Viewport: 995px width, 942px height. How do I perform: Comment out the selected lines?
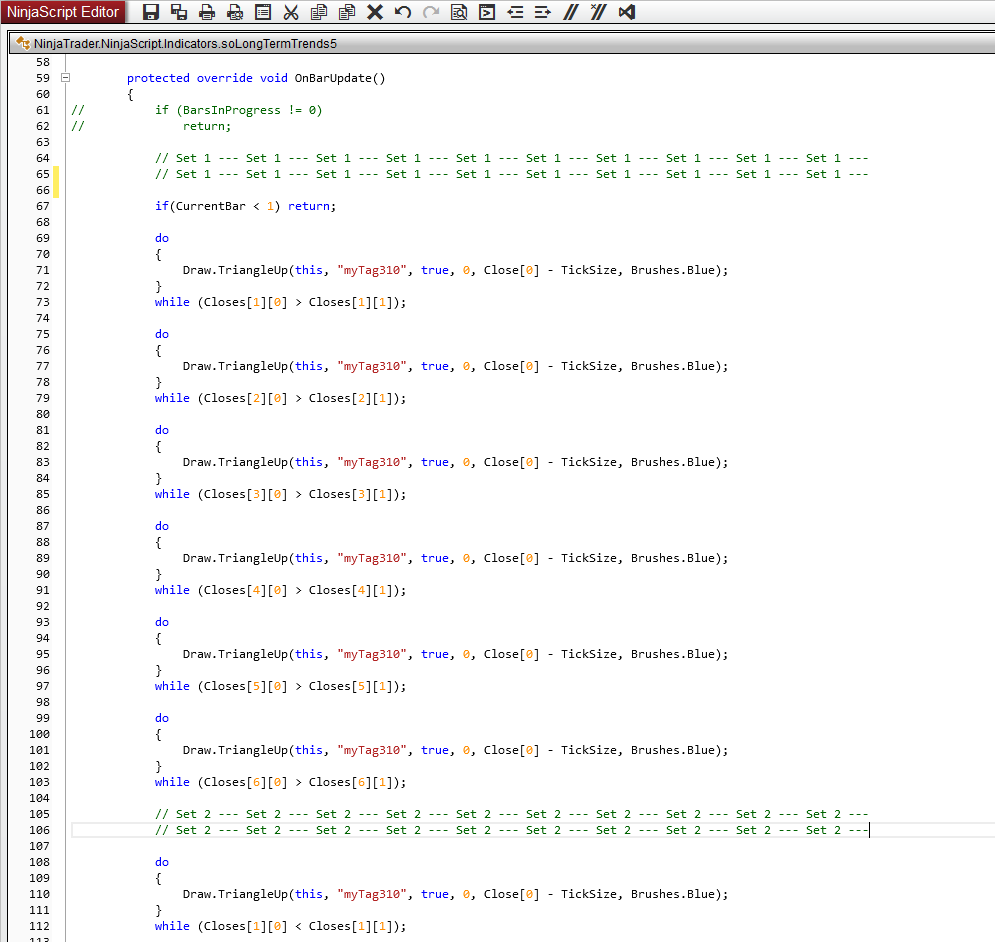pyautogui.click(x=570, y=12)
